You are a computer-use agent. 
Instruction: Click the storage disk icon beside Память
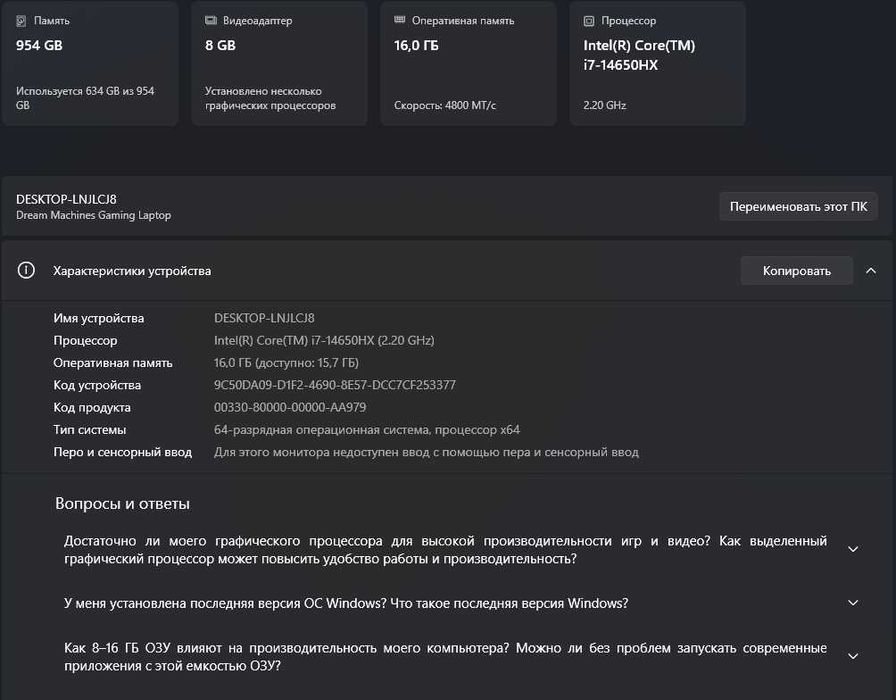pos(21,21)
